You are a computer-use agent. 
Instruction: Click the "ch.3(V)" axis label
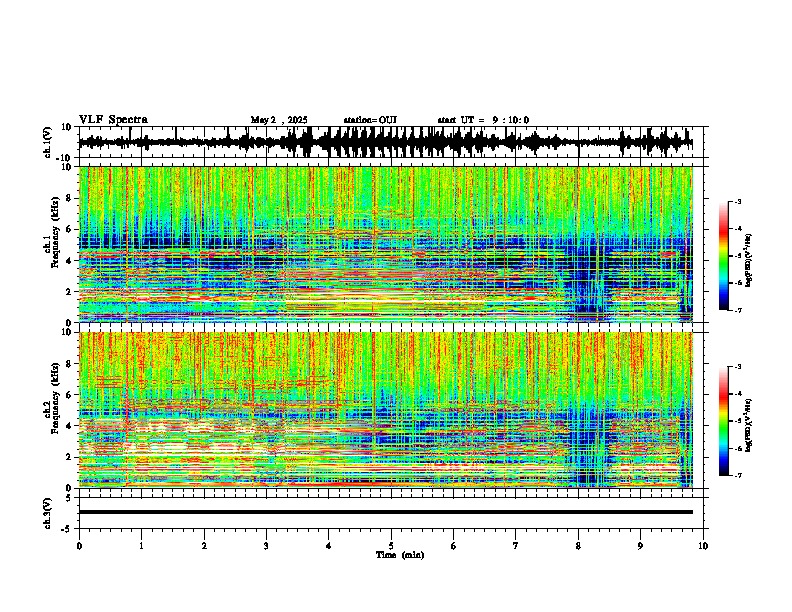click(x=48, y=513)
